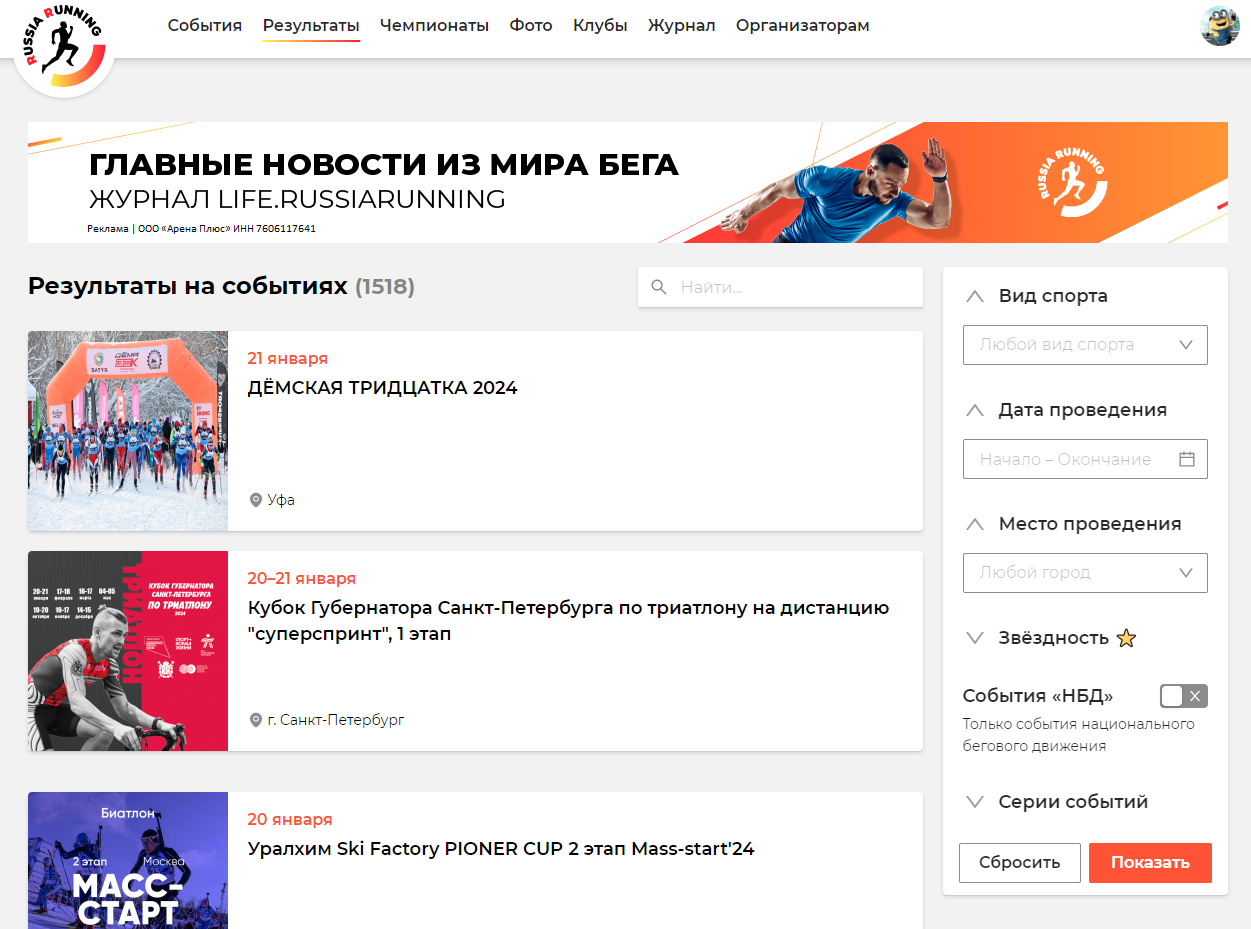
Task: Collapse the Место проведения section
Action: [975, 524]
